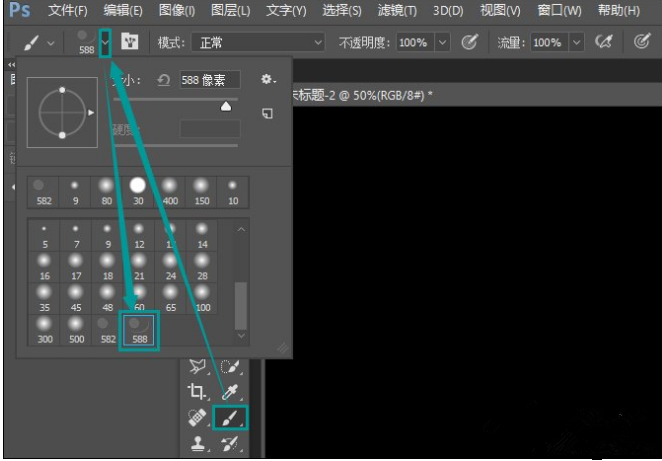Open the 图层(L) menu
The image size is (662, 461).
click(x=231, y=11)
